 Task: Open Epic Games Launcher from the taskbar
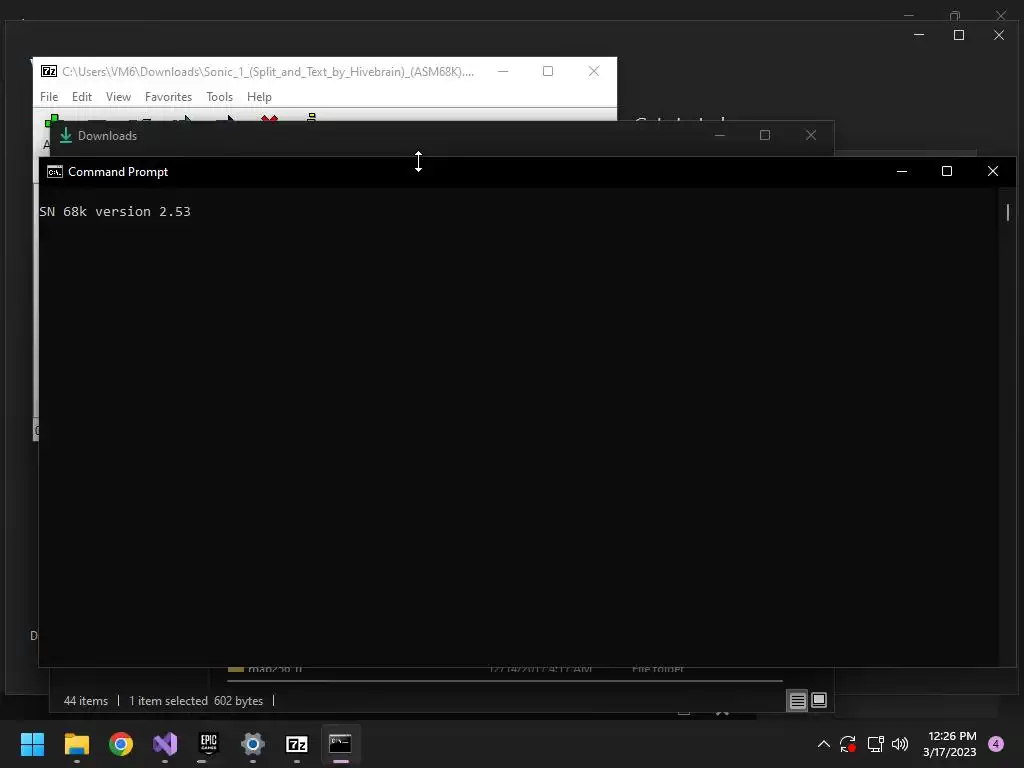[x=208, y=744]
